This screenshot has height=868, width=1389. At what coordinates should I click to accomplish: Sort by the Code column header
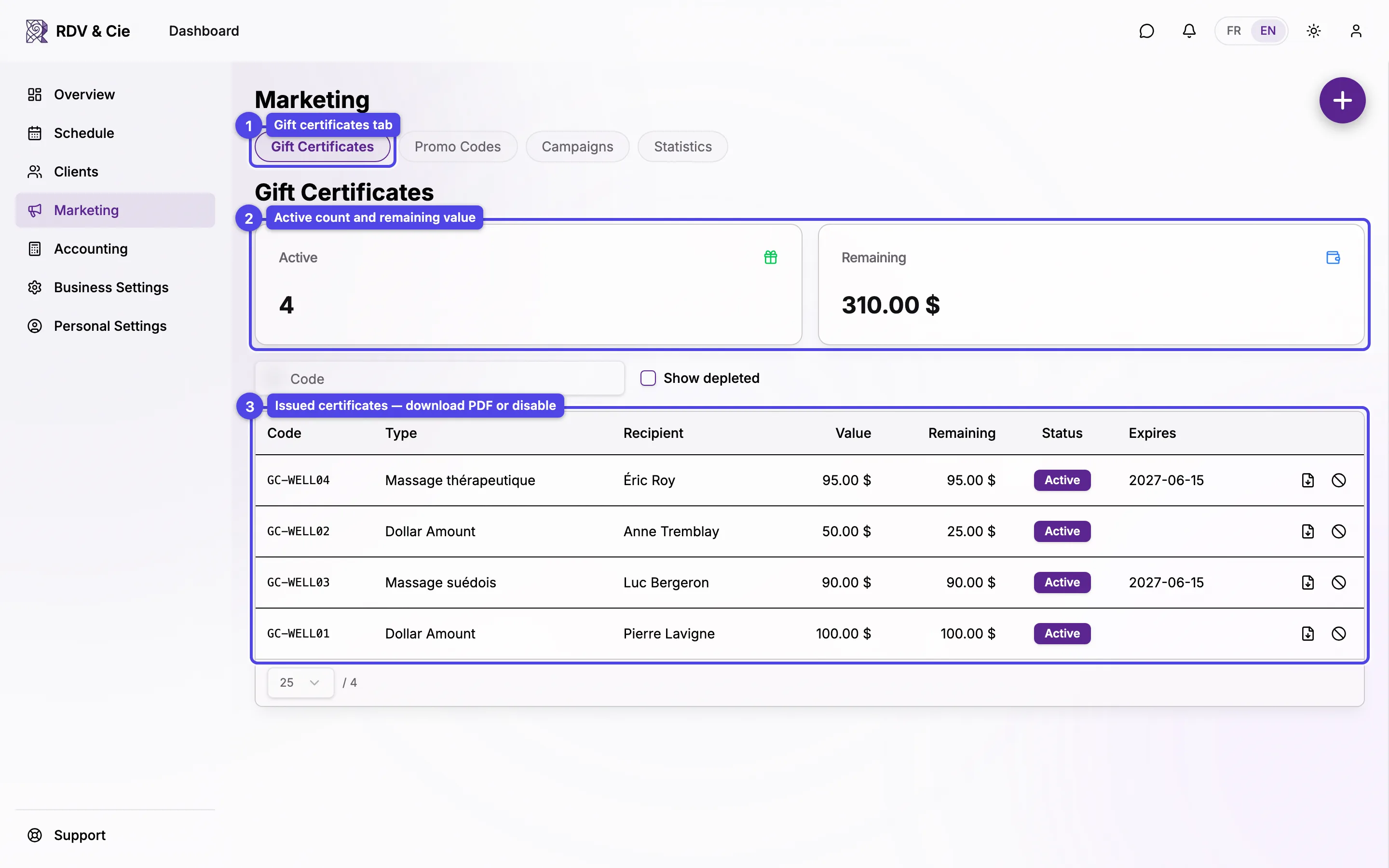284,434
